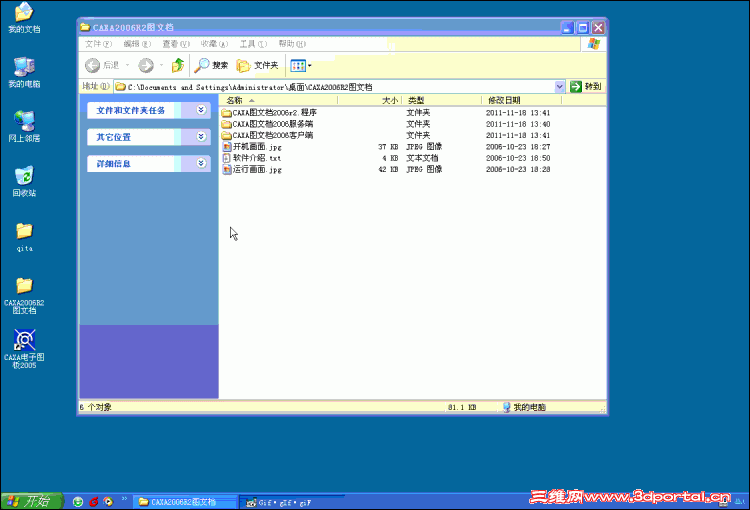750x510 pixels.
Task: Open the Back button history dropdown
Action: click(x=127, y=65)
